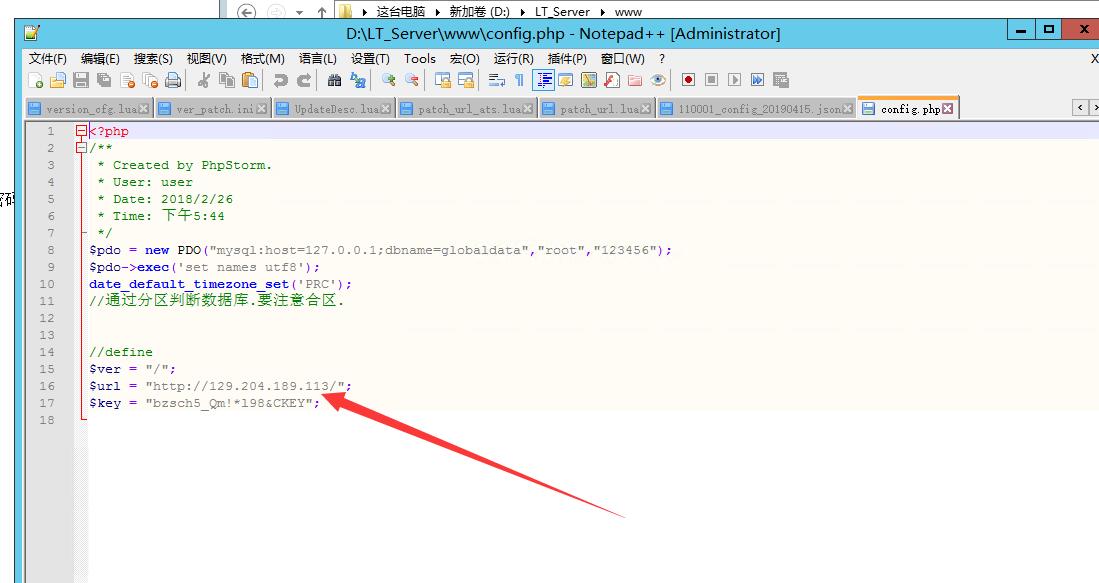Close the config.php tab
This screenshot has height=583, width=1099.
(x=948, y=109)
